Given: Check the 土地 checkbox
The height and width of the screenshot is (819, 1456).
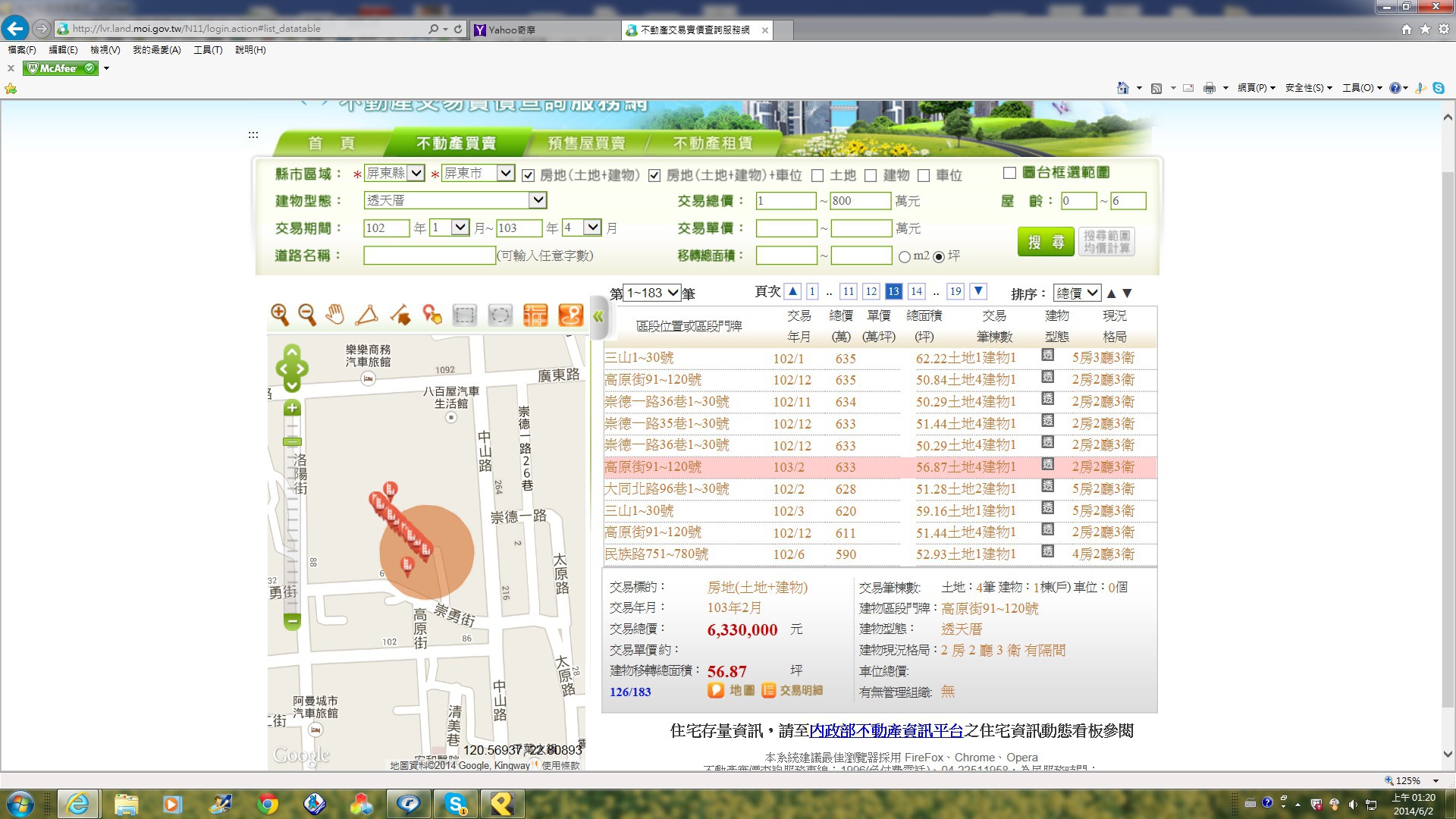Looking at the screenshot, I should tap(817, 175).
